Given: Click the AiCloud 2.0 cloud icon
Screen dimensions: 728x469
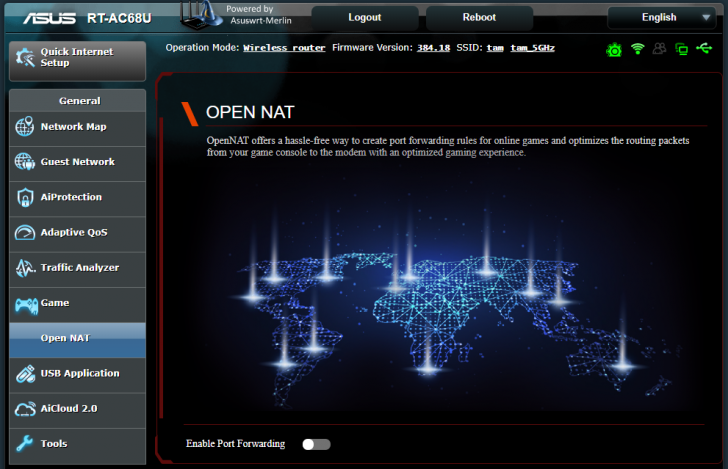Looking at the screenshot, I should point(25,409).
